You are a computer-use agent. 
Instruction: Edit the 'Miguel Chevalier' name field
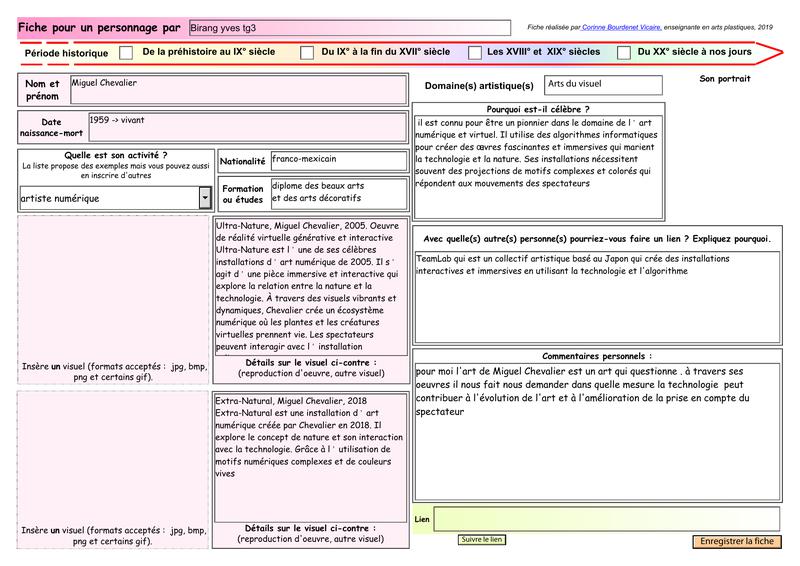click(x=237, y=88)
